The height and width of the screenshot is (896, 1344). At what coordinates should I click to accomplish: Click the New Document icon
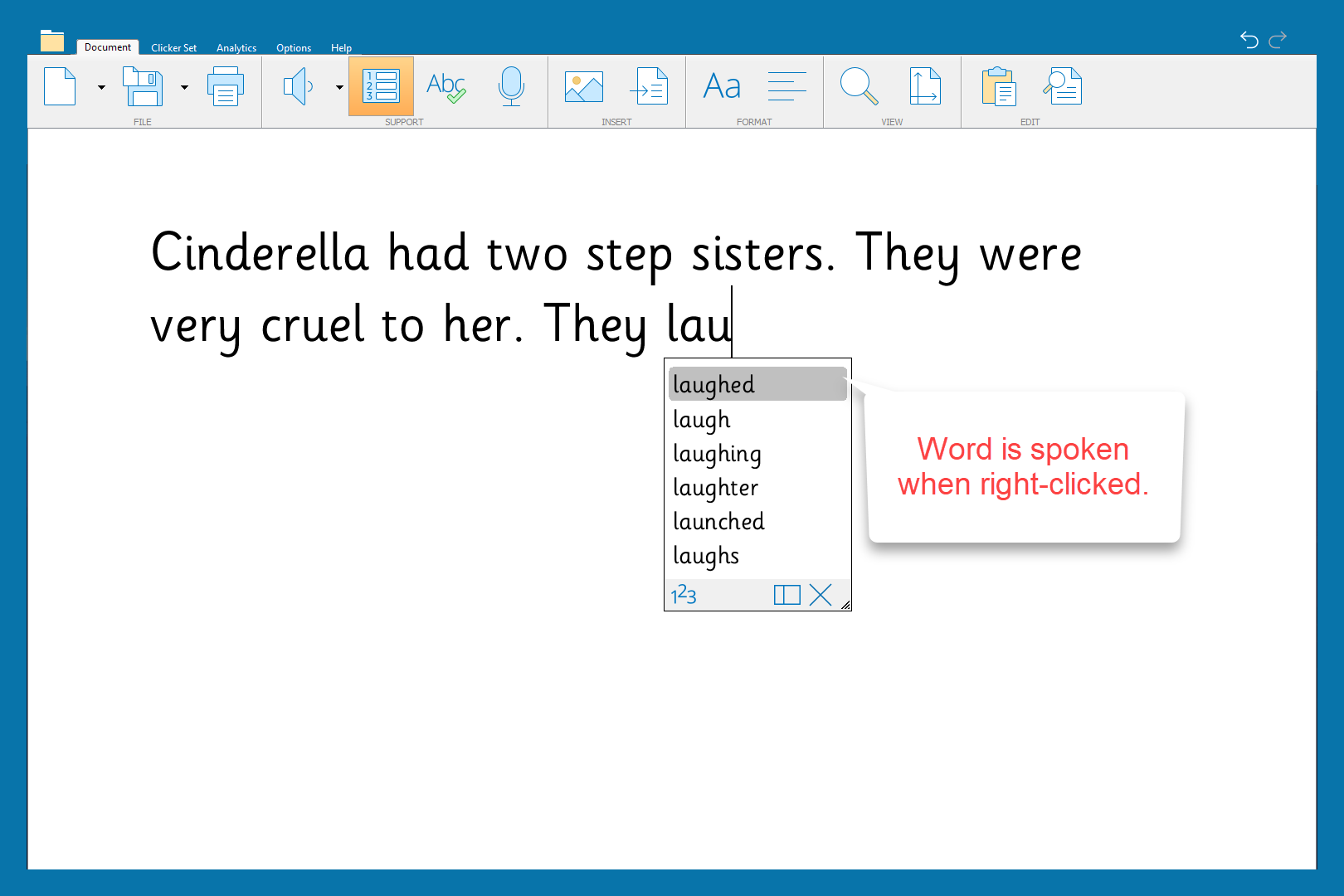(60, 86)
